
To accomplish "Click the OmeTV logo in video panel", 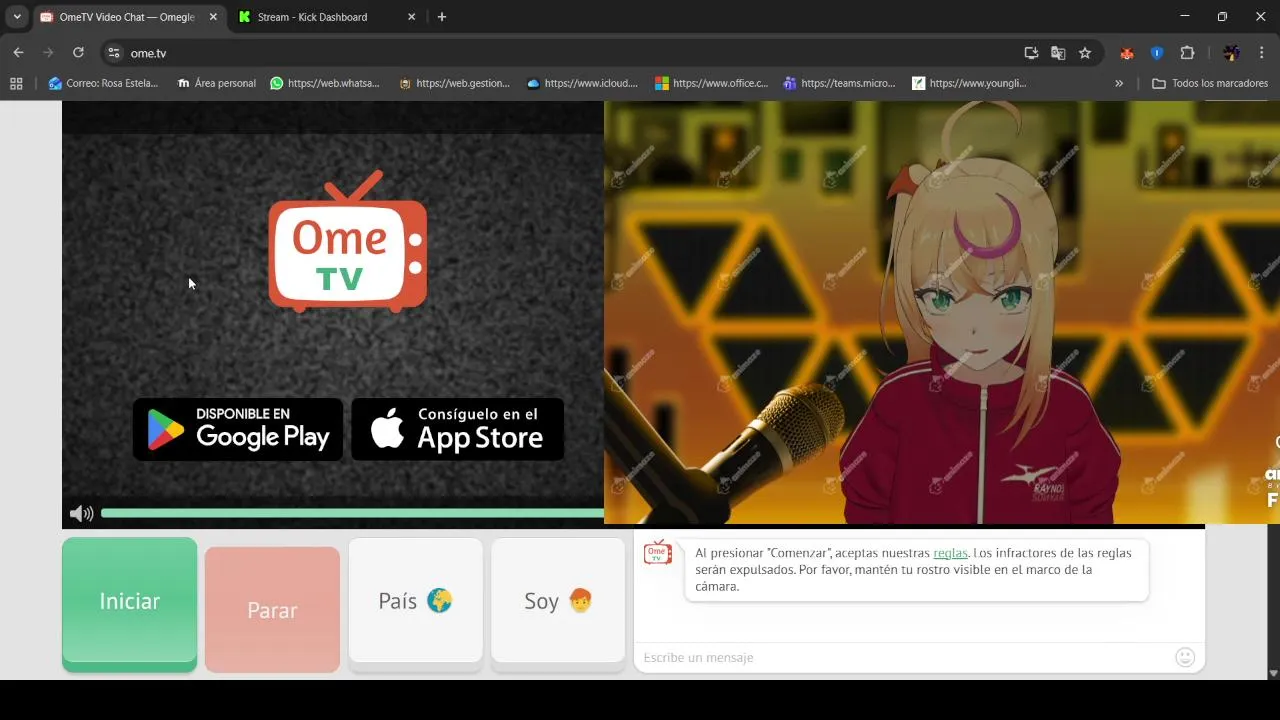I will pyautogui.click(x=347, y=242).
